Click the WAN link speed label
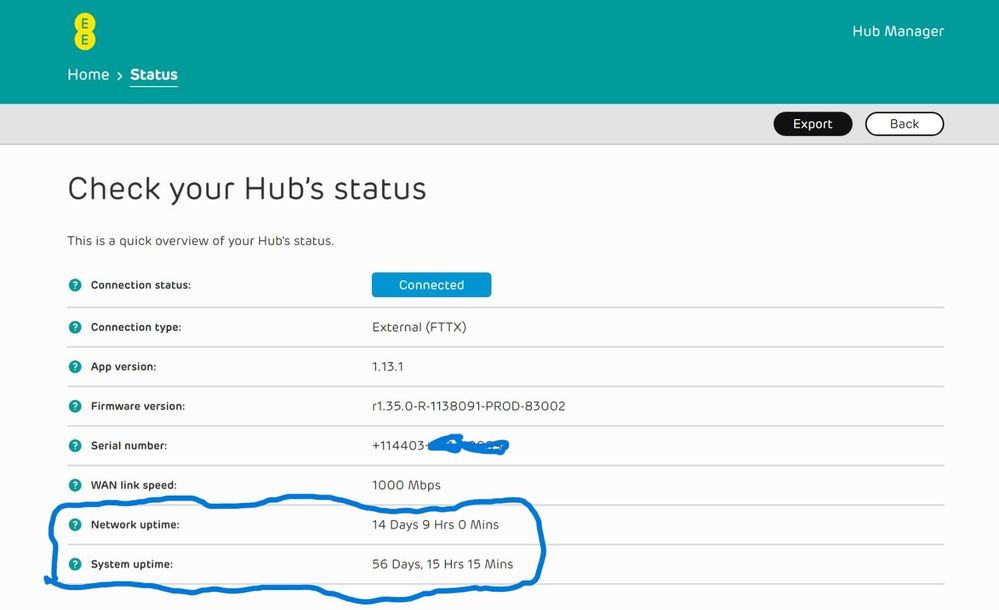999x610 pixels. coord(134,485)
